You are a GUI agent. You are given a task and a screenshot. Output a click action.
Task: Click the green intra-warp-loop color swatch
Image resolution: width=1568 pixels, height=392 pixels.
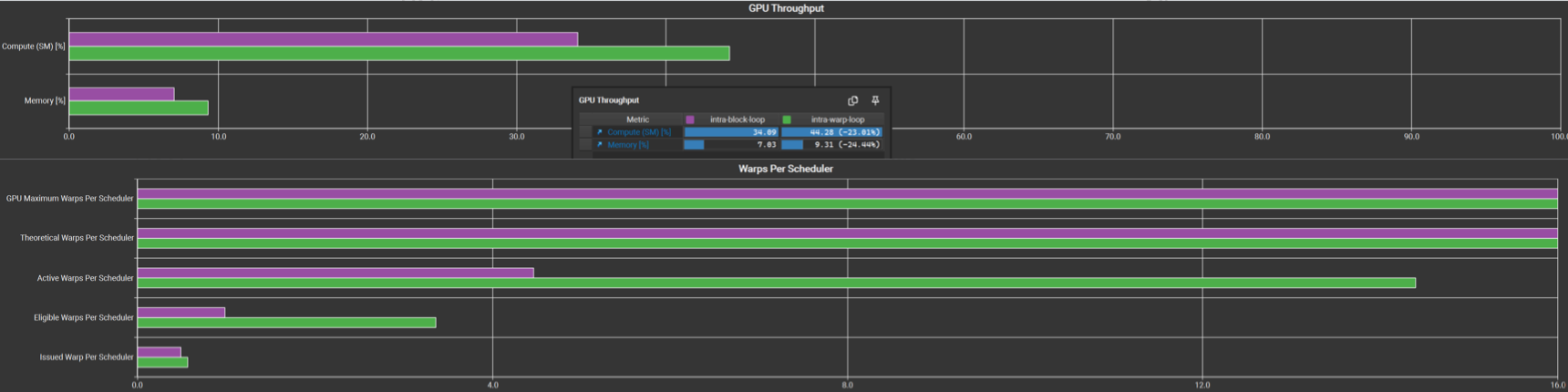[x=787, y=119]
